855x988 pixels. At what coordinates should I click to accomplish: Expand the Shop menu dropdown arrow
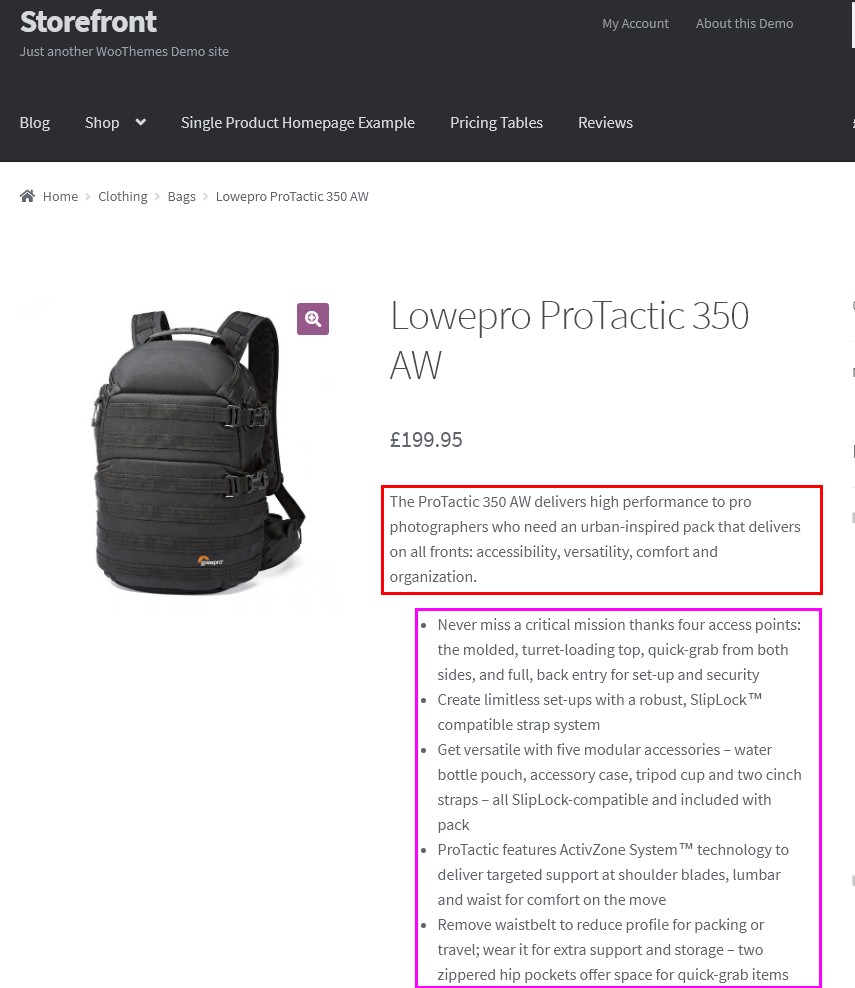141,122
